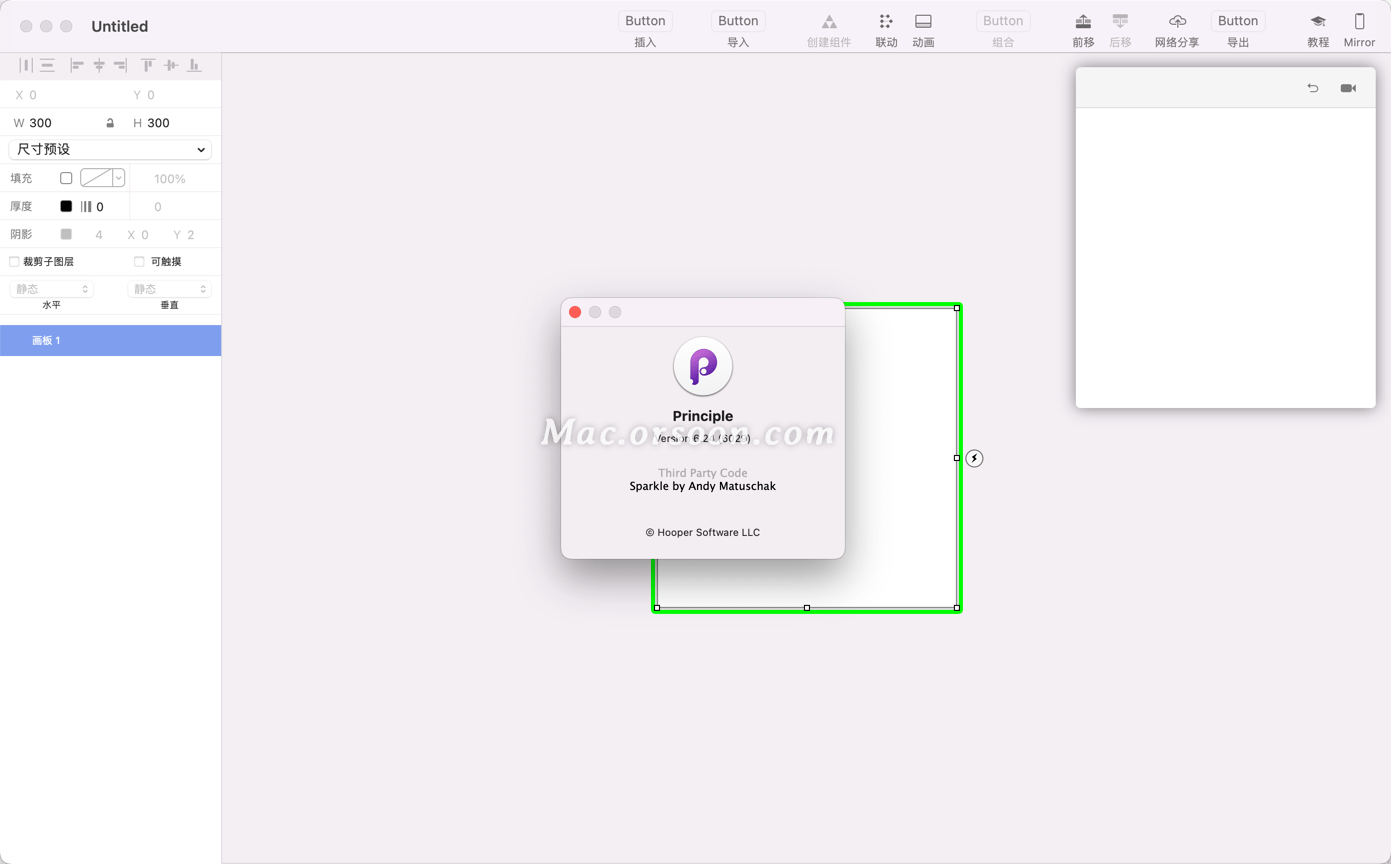Click "© Hooper Software LLC" text

703,532
